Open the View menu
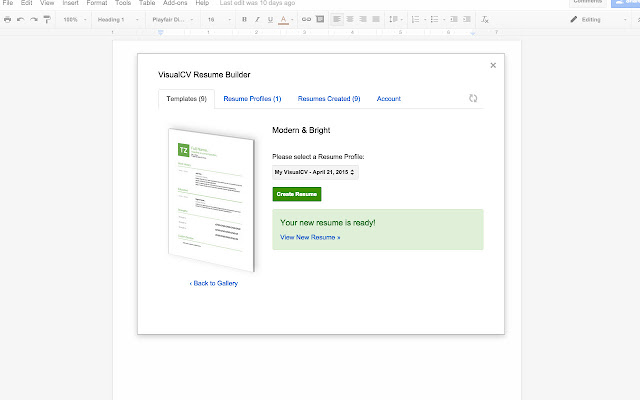The image size is (640, 400). coord(47,3)
